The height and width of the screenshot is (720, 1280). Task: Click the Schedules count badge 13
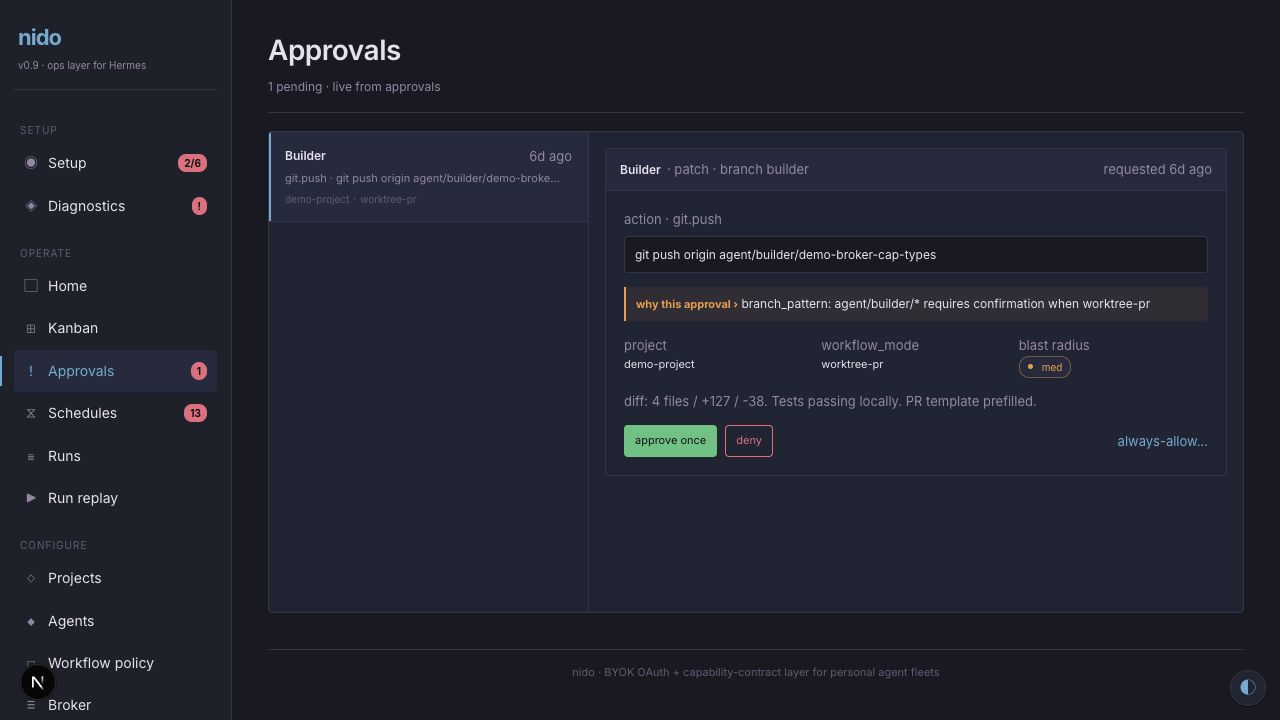coord(195,413)
